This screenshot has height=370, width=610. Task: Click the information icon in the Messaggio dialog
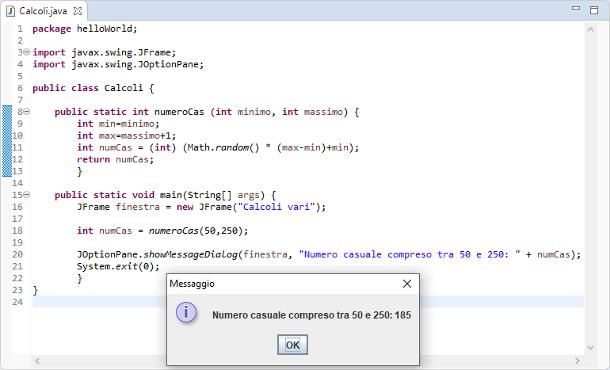coord(186,312)
